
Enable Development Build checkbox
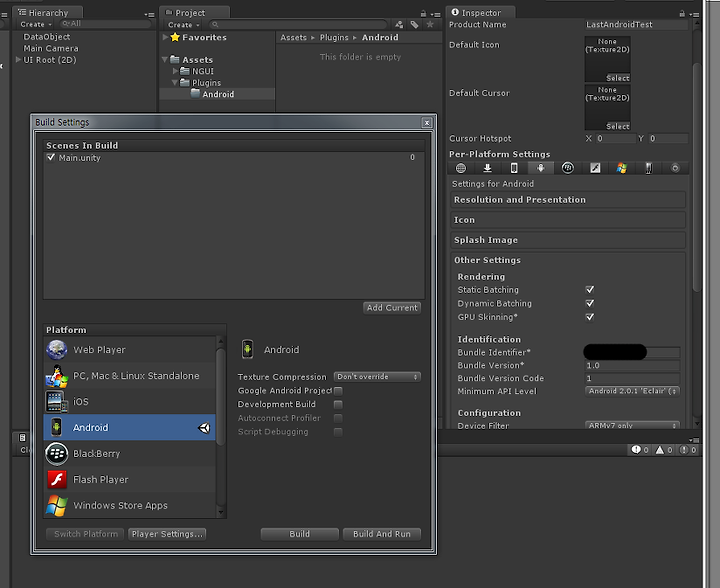[338, 404]
